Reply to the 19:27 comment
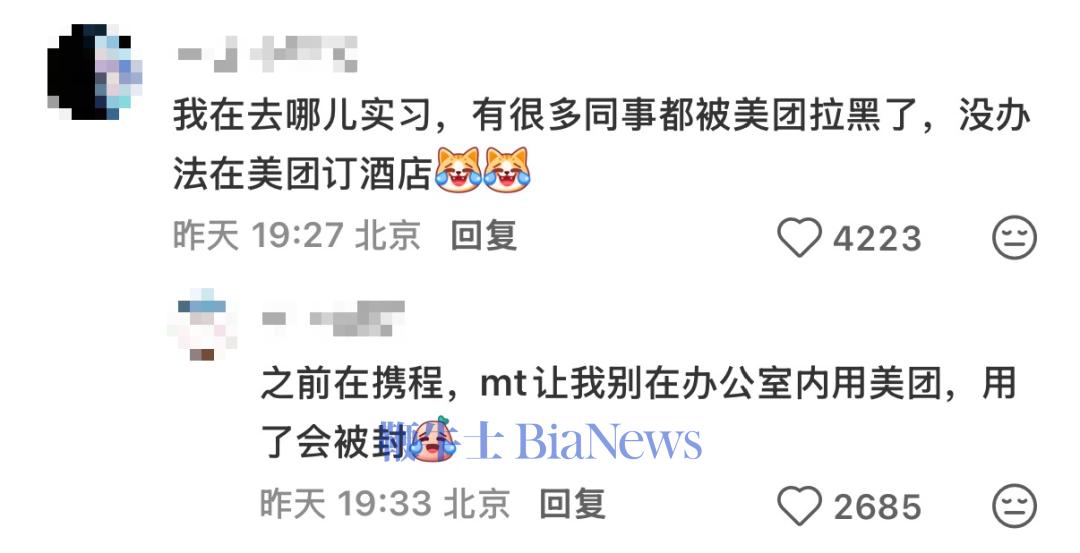Screen dimensions: 1080x553 [484, 236]
